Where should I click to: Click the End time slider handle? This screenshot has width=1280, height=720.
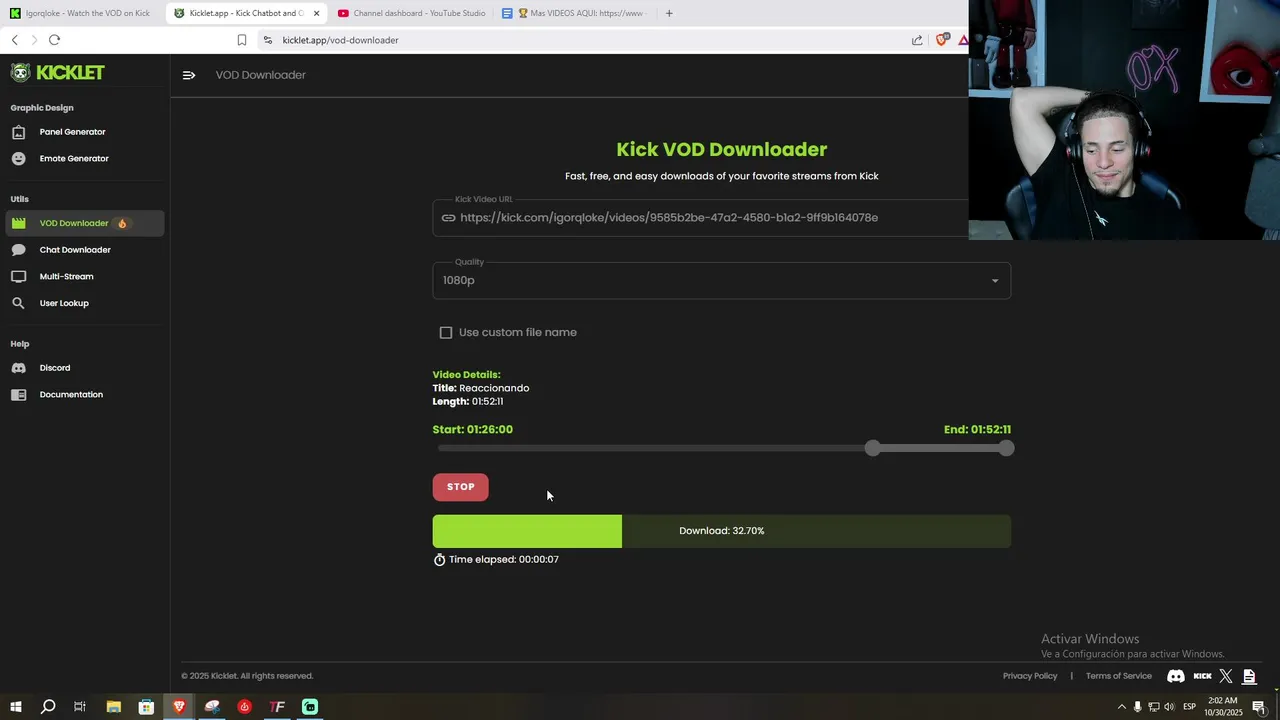[1006, 448]
